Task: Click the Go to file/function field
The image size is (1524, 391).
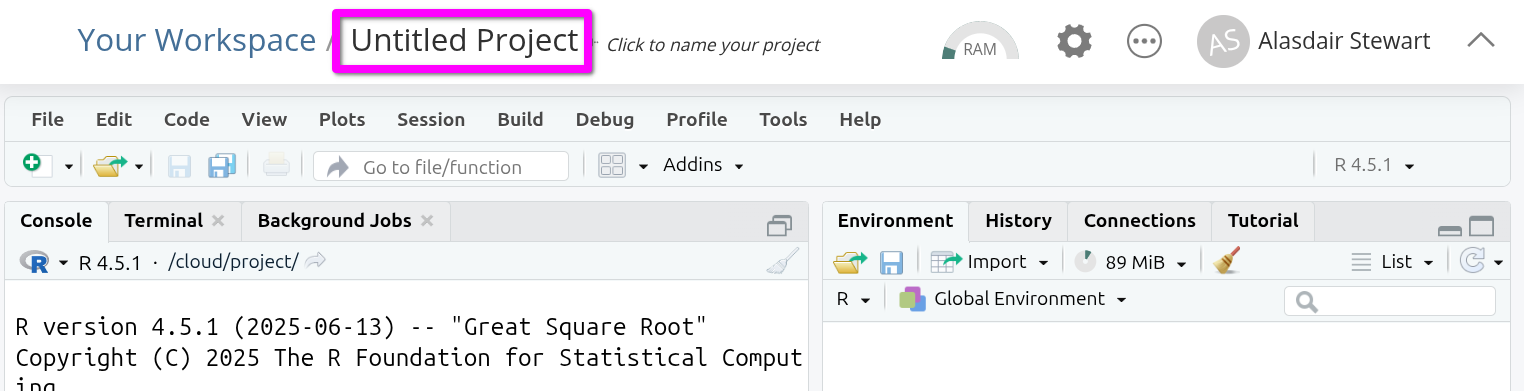Action: click(x=441, y=166)
